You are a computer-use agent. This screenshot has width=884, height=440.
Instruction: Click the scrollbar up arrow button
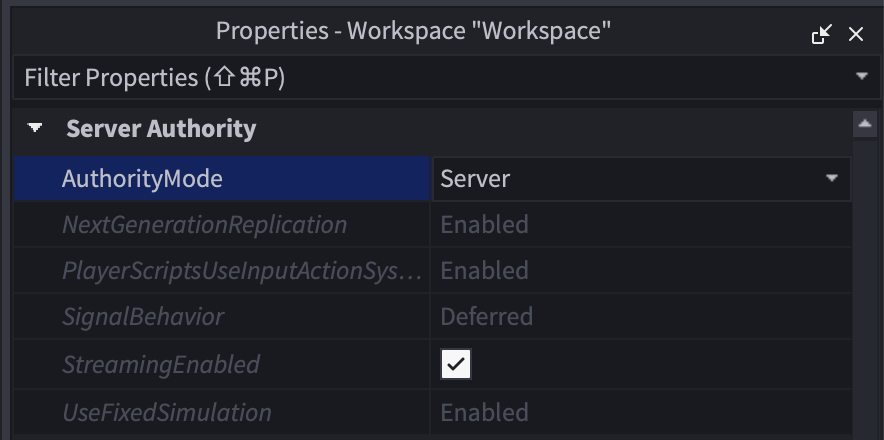865,124
